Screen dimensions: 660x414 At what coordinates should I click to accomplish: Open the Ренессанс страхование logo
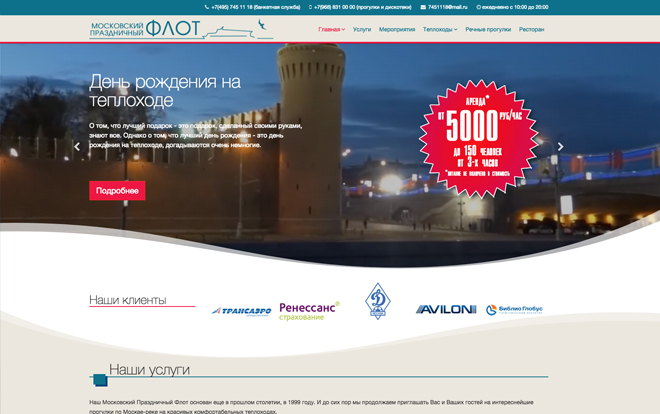[x=309, y=311]
